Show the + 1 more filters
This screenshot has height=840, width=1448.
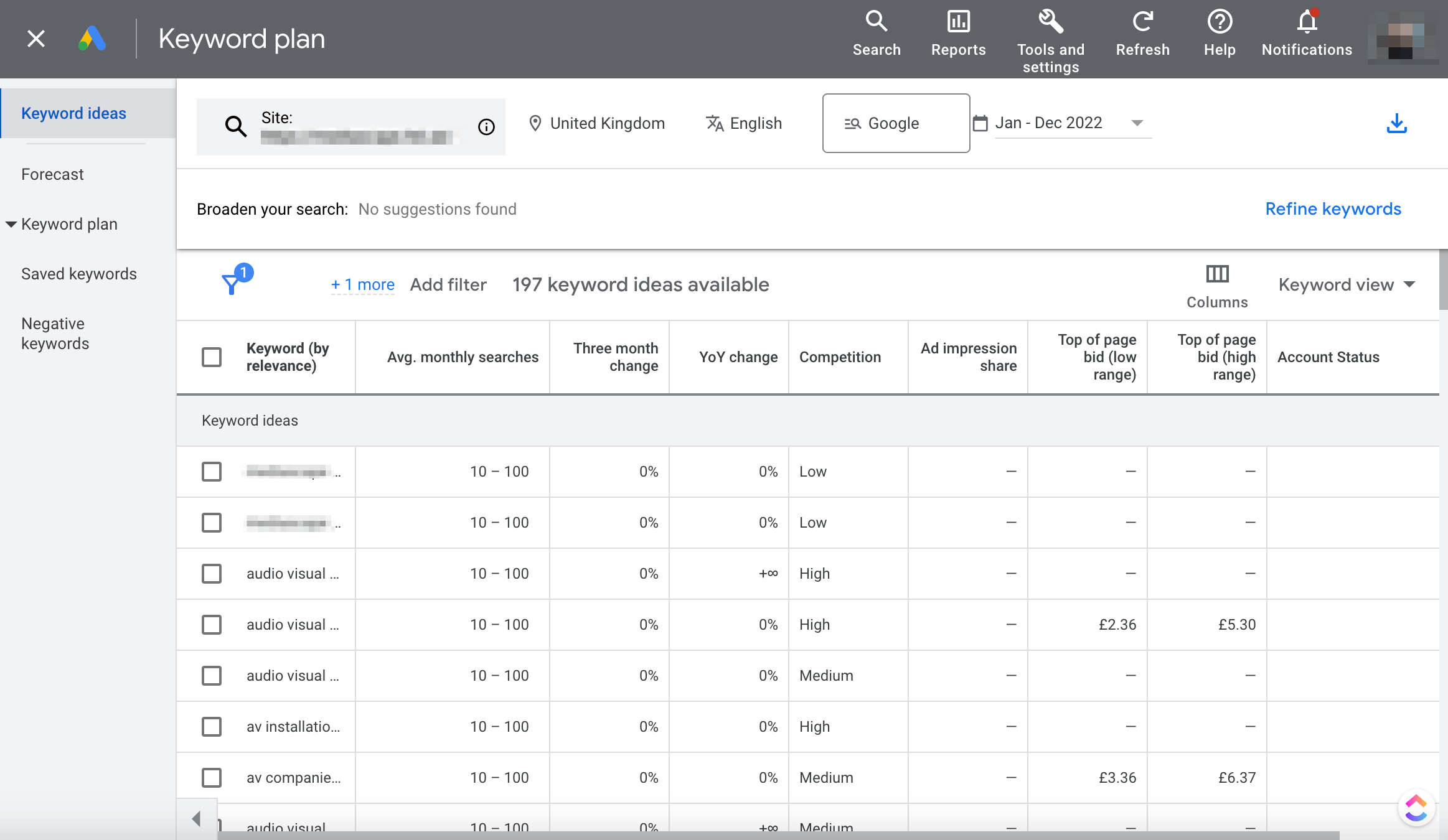point(362,284)
